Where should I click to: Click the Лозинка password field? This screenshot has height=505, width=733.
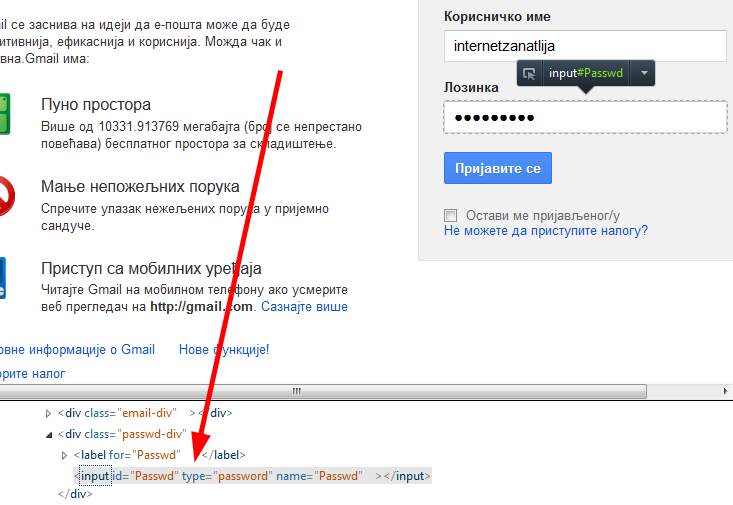coord(585,117)
